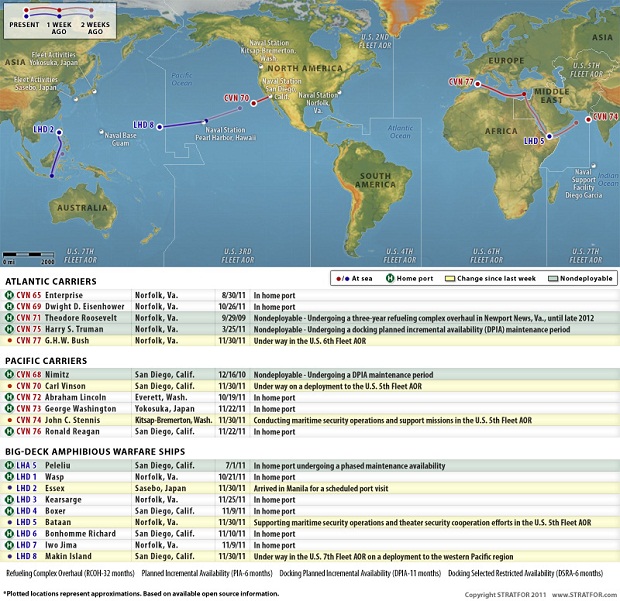
Task: Click the home port icon beside CVN 75 Truman
Action: (x=9, y=329)
